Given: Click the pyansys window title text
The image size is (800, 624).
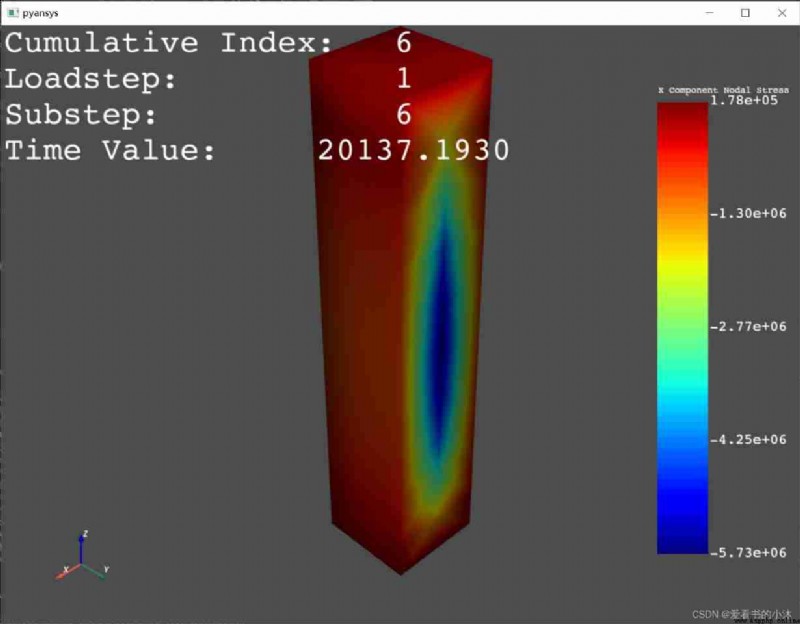Looking at the screenshot, I should pos(40,13).
